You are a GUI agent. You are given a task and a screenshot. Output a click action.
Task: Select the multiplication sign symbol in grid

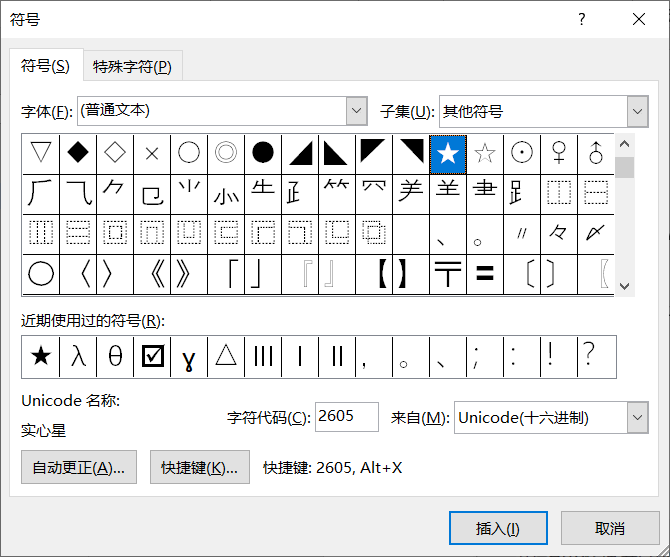click(x=152, y=153)
